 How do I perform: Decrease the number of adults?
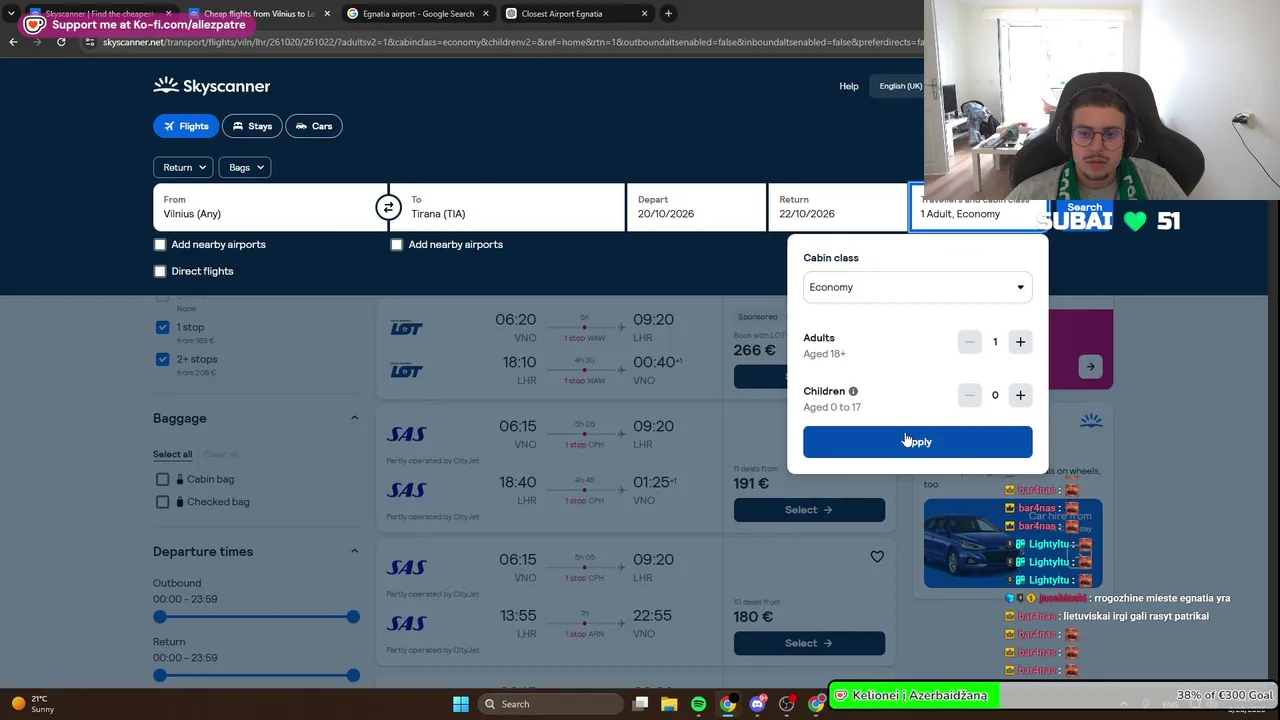(969, 342)
